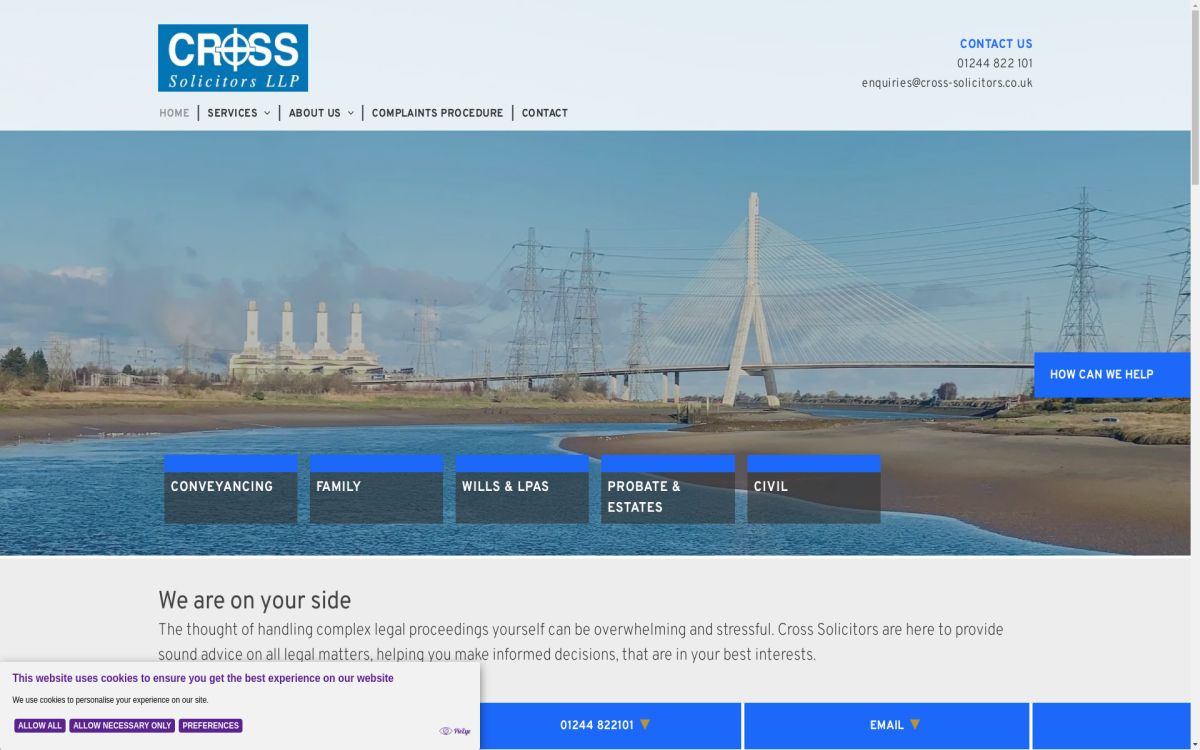Click the CONTACT US link

click(996, 43)
